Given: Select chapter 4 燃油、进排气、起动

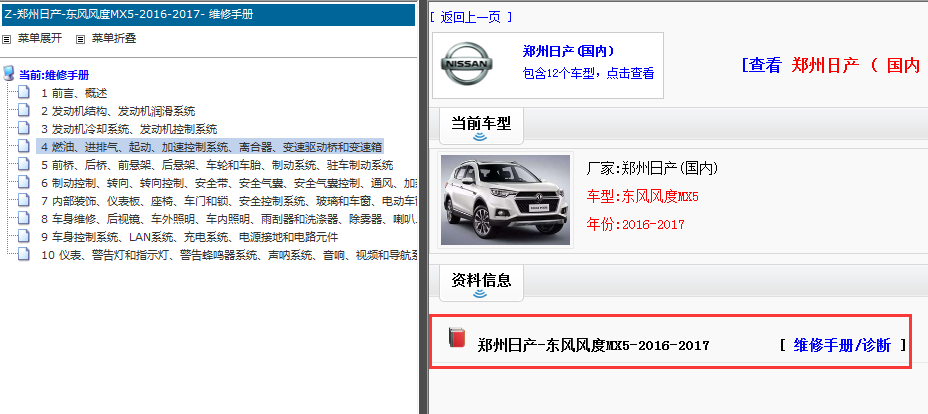Looking at the screenshot, I should pos(210,147).
